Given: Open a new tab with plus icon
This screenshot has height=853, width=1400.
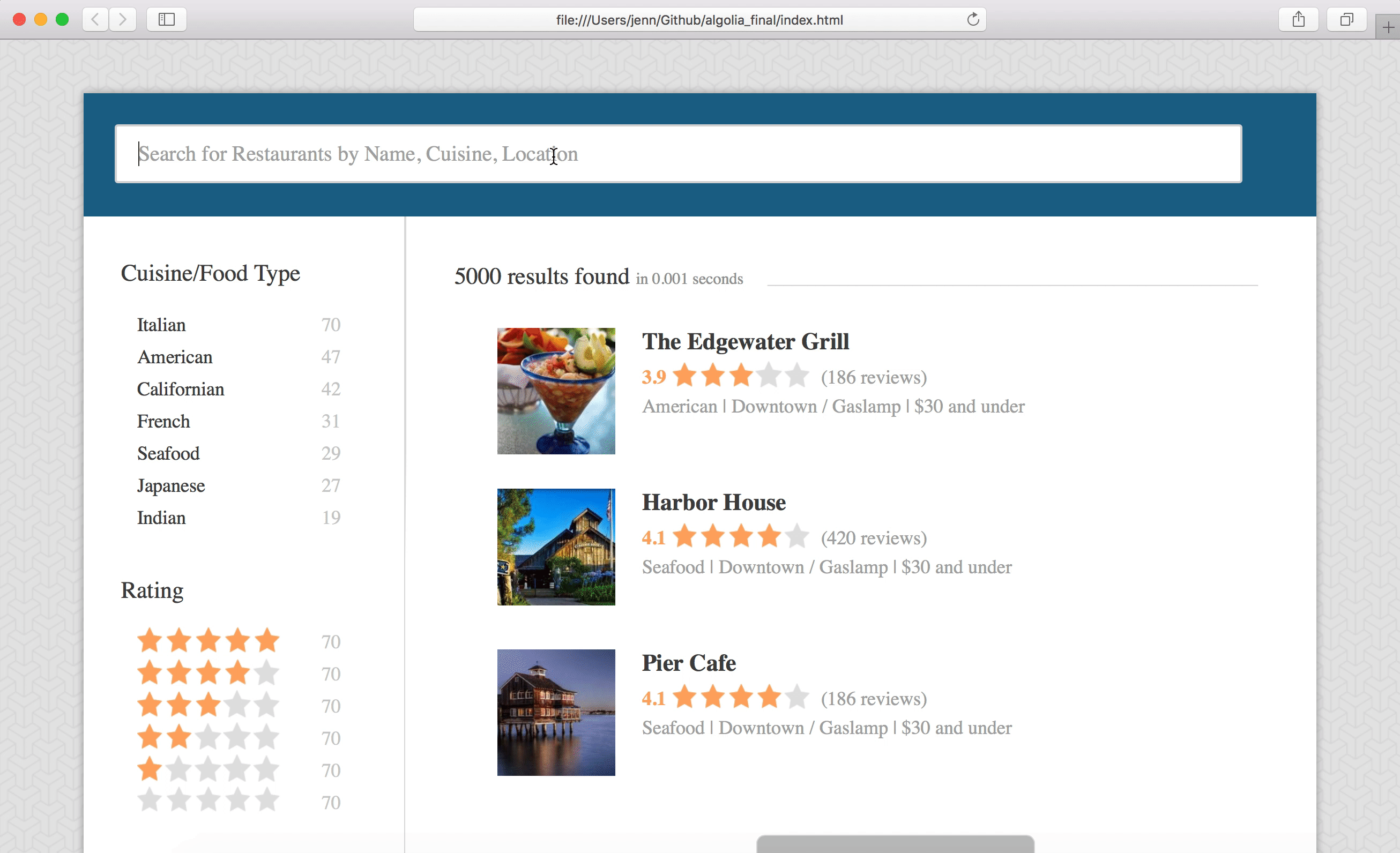Looking at the screenshot, I should (1388, 27).
